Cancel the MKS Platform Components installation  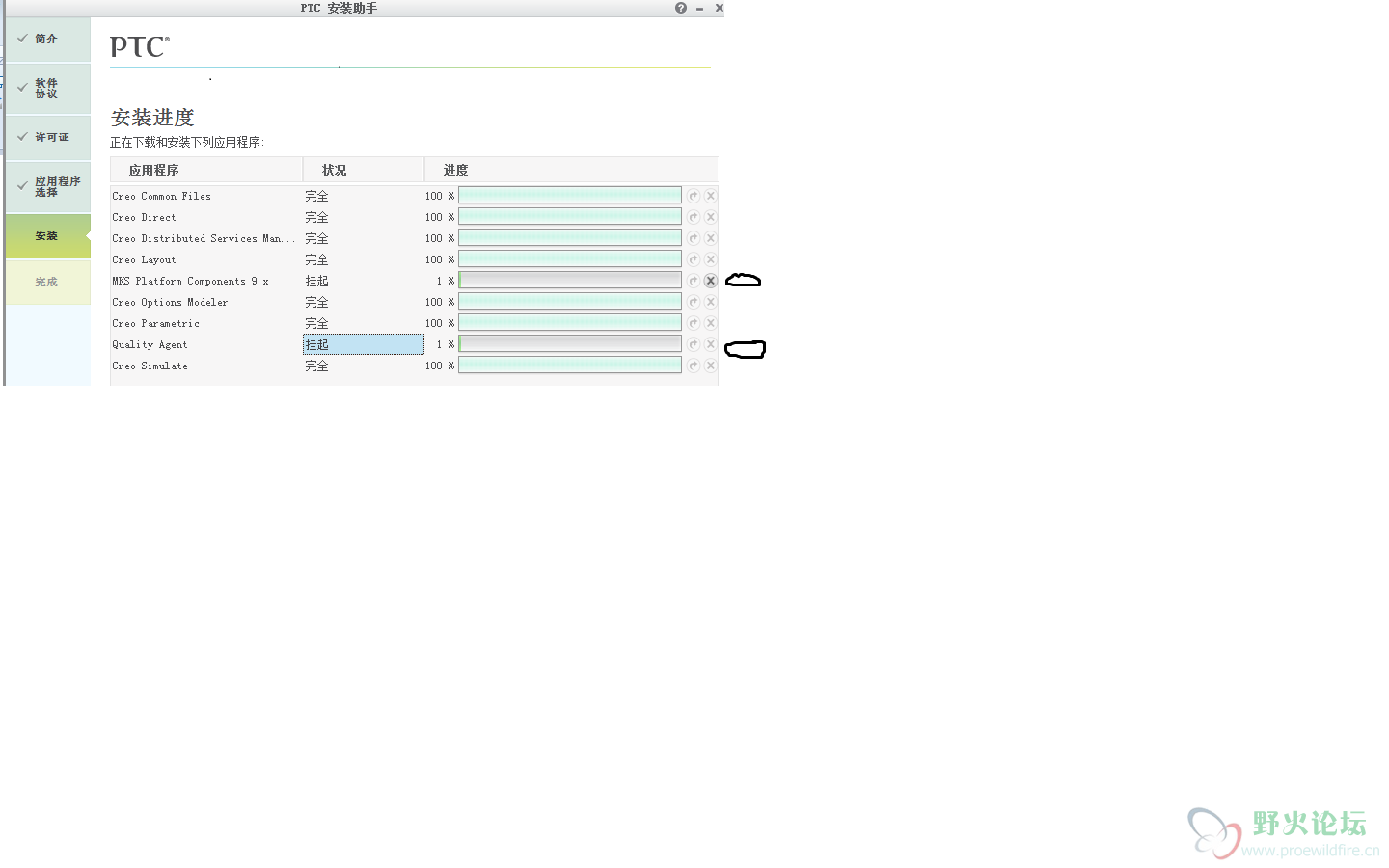[x=711, y=281]
